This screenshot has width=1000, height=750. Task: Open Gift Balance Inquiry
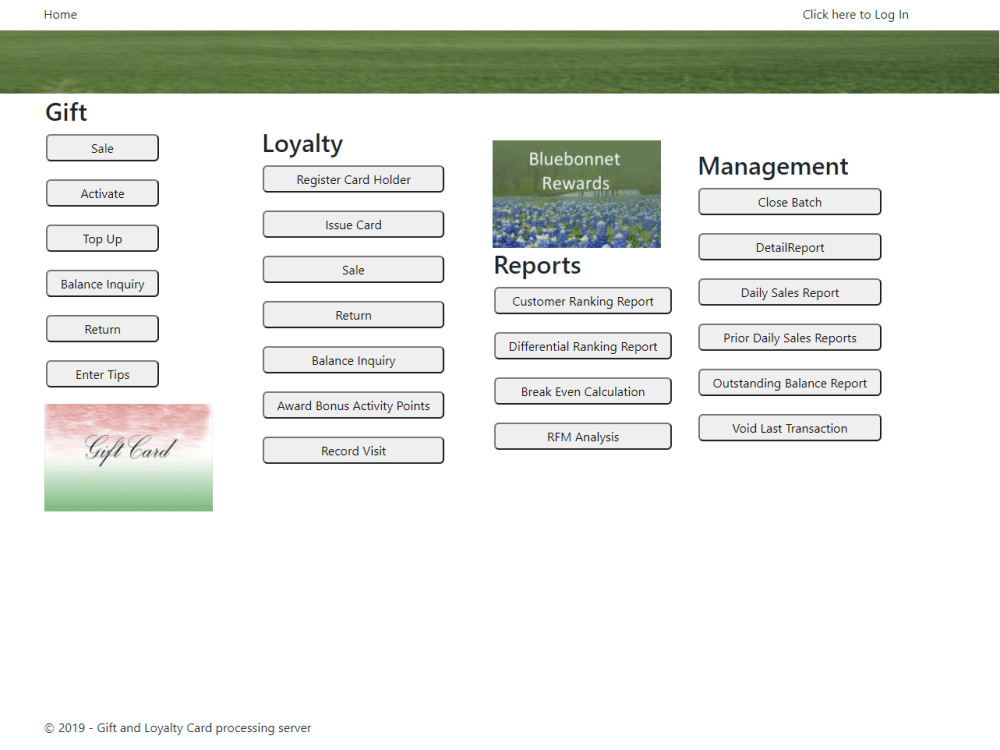pyautogui.click(x=102, y=284)
